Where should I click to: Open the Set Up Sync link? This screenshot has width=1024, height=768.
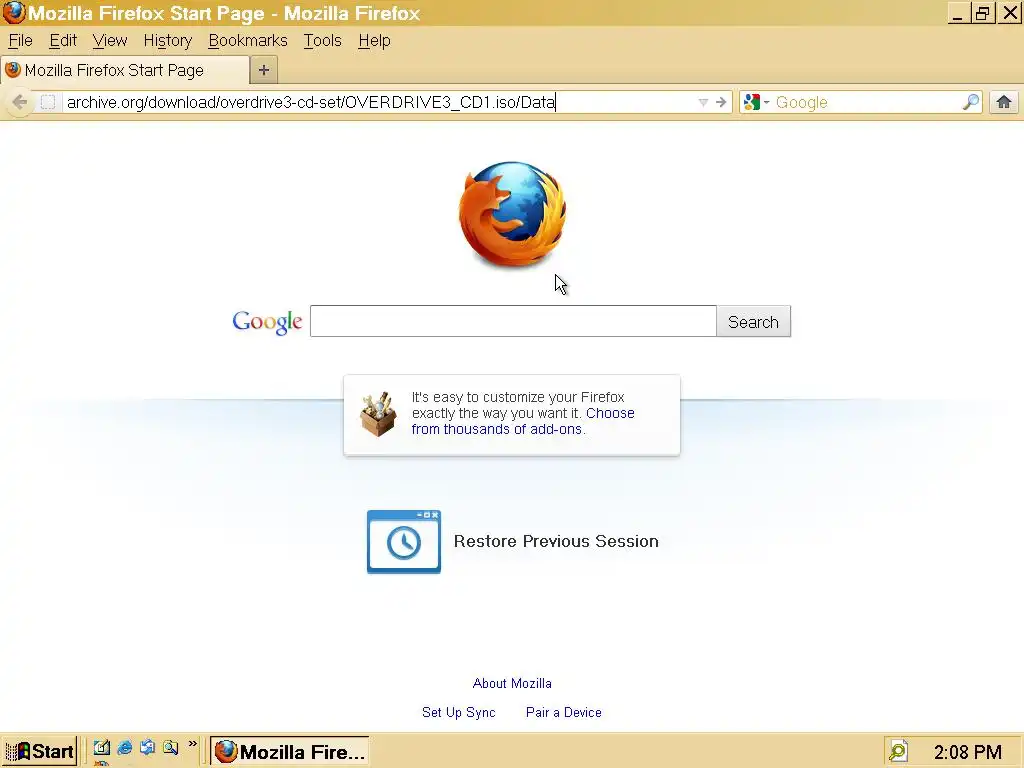point(458,712)
